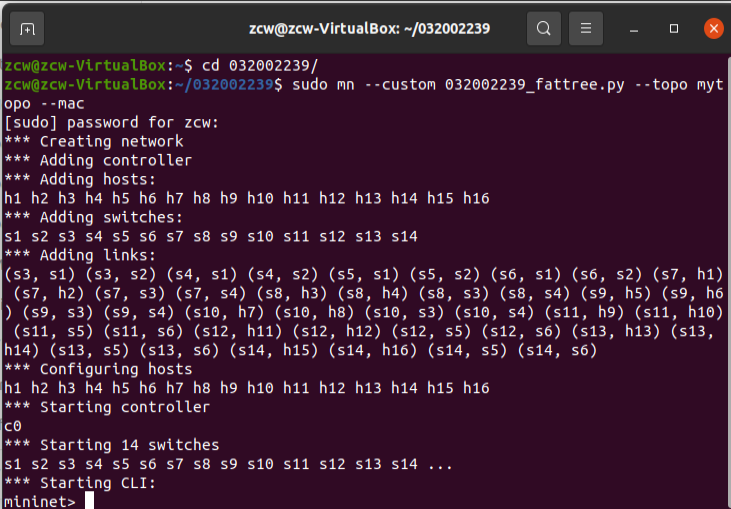The height and width of the screenshot is (509, 731).
Task: Click at the mininet> prompt cursor
Action: point(89,501)
